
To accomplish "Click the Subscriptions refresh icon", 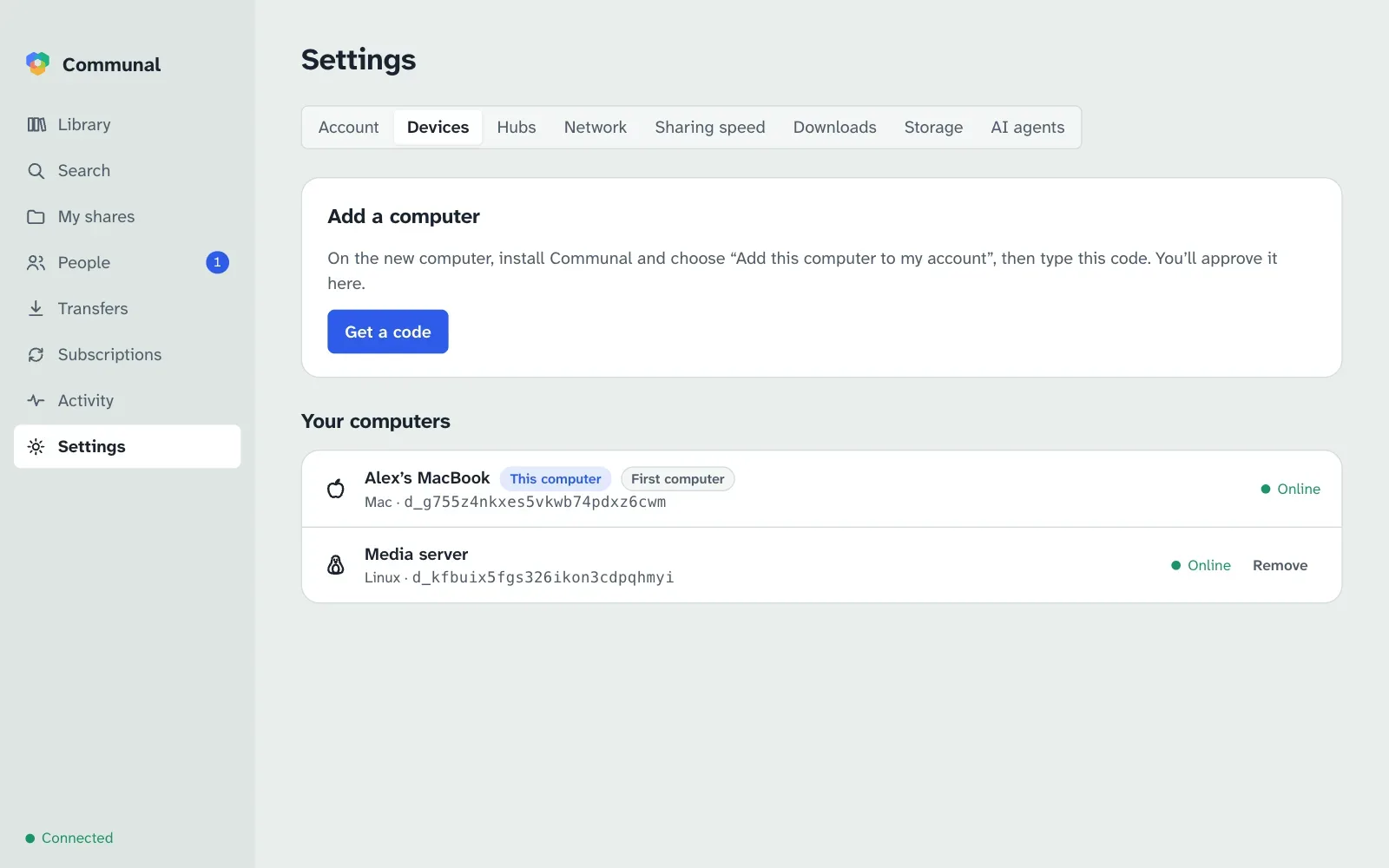I will [x=36, y=354].
